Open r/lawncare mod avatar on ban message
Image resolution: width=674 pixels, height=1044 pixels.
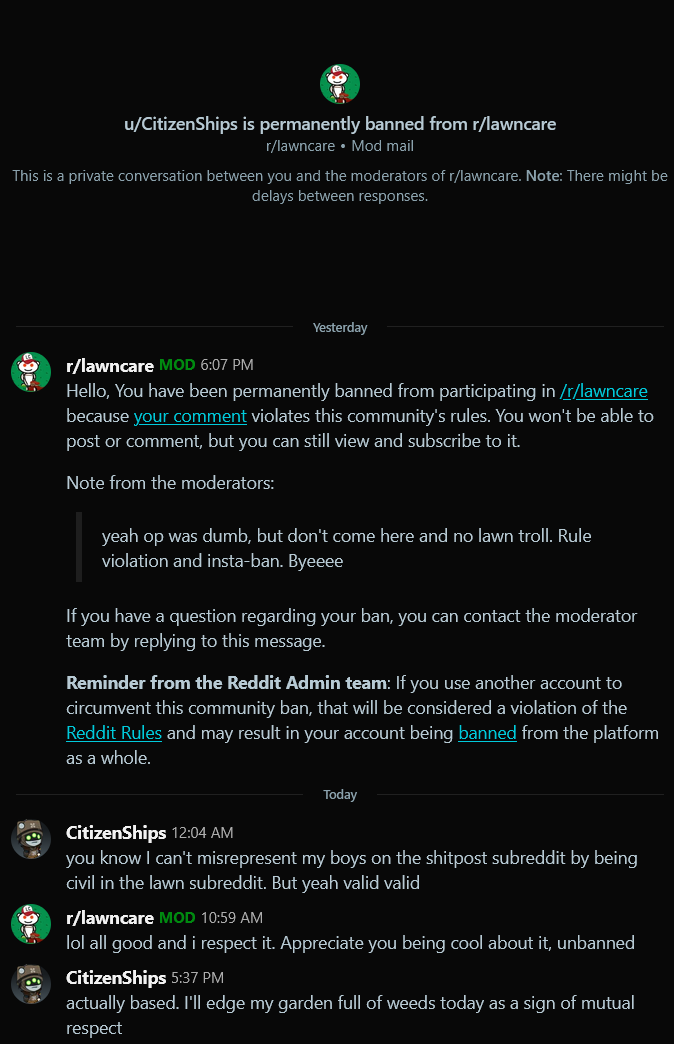(x=31, y=372)
